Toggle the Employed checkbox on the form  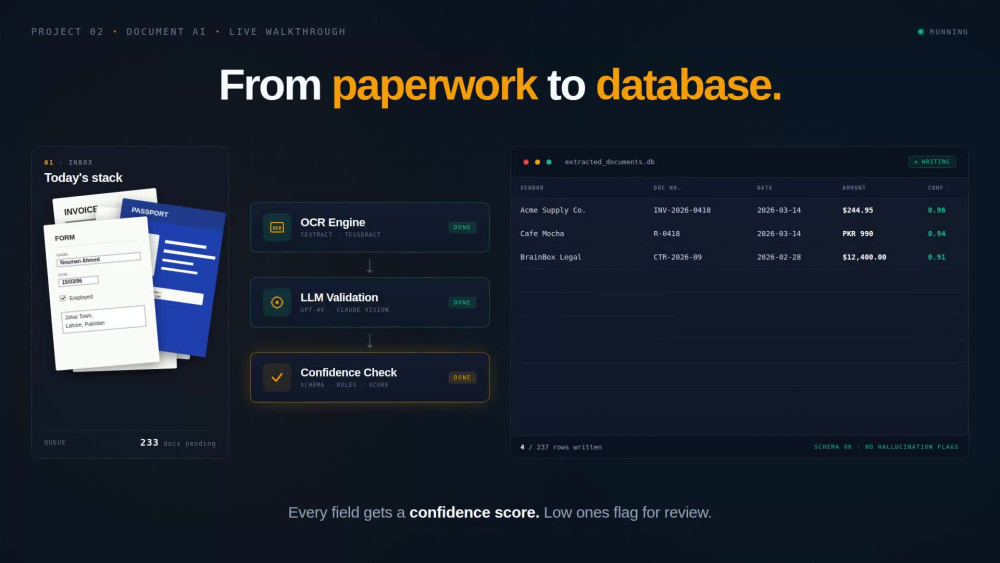coord(62,298)
